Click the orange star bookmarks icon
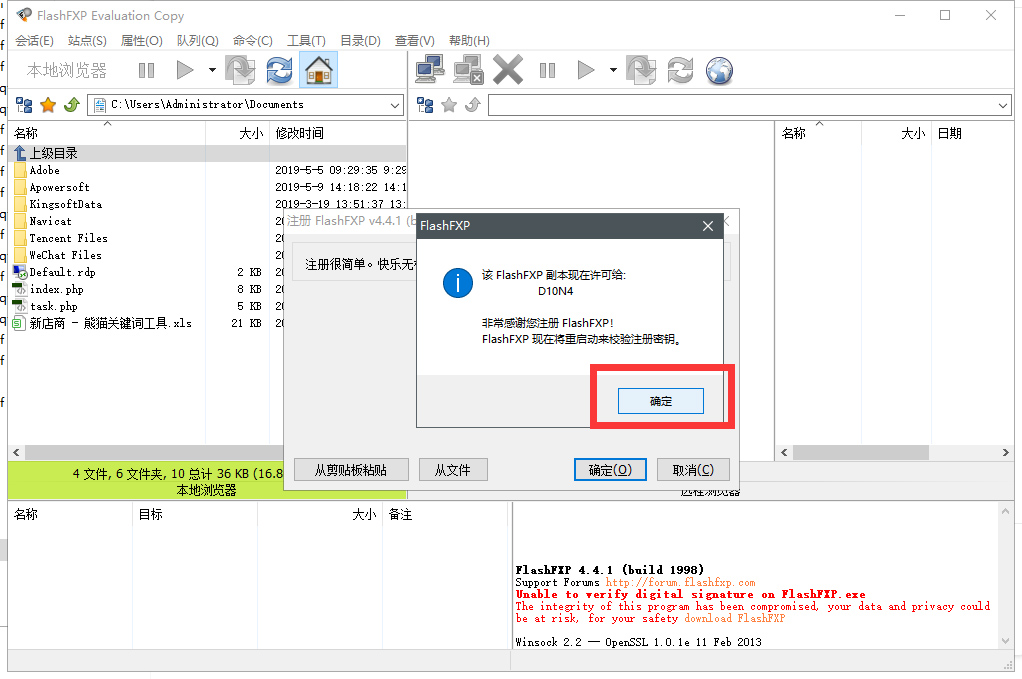 (47, 105)
